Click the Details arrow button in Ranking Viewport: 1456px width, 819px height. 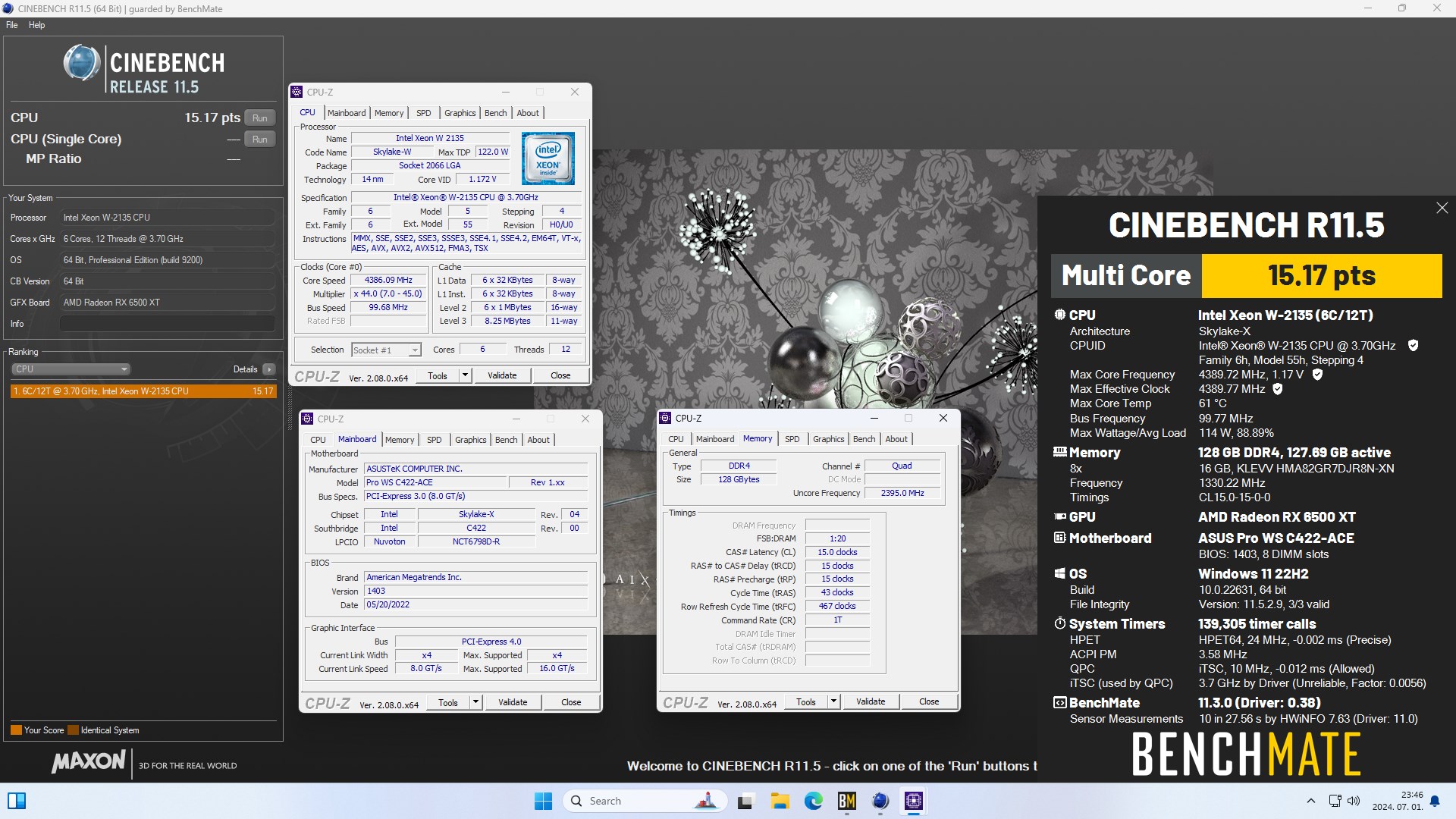(269, 369)
